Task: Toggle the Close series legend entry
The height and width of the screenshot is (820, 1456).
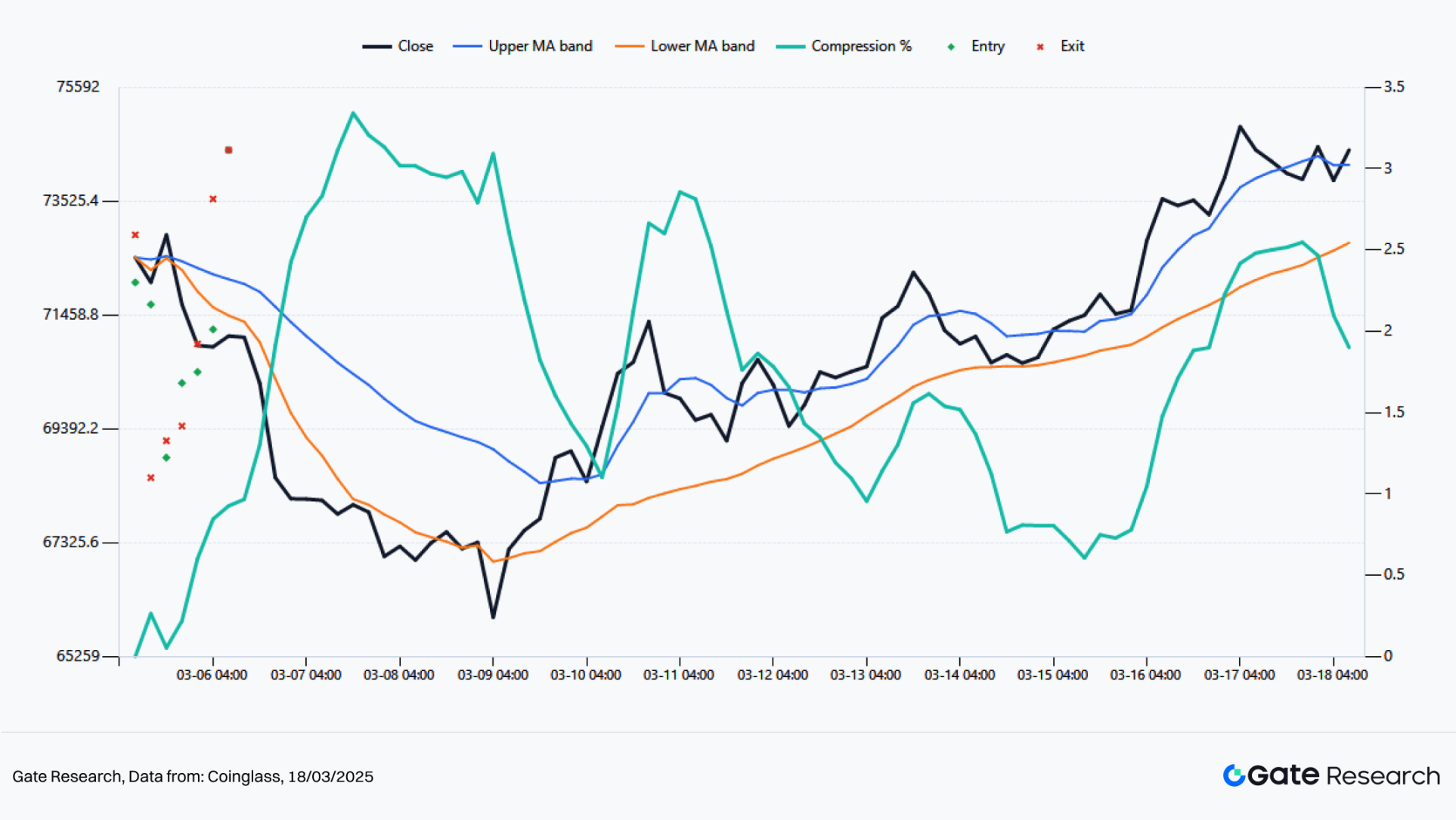Action: tap(414, 46)
